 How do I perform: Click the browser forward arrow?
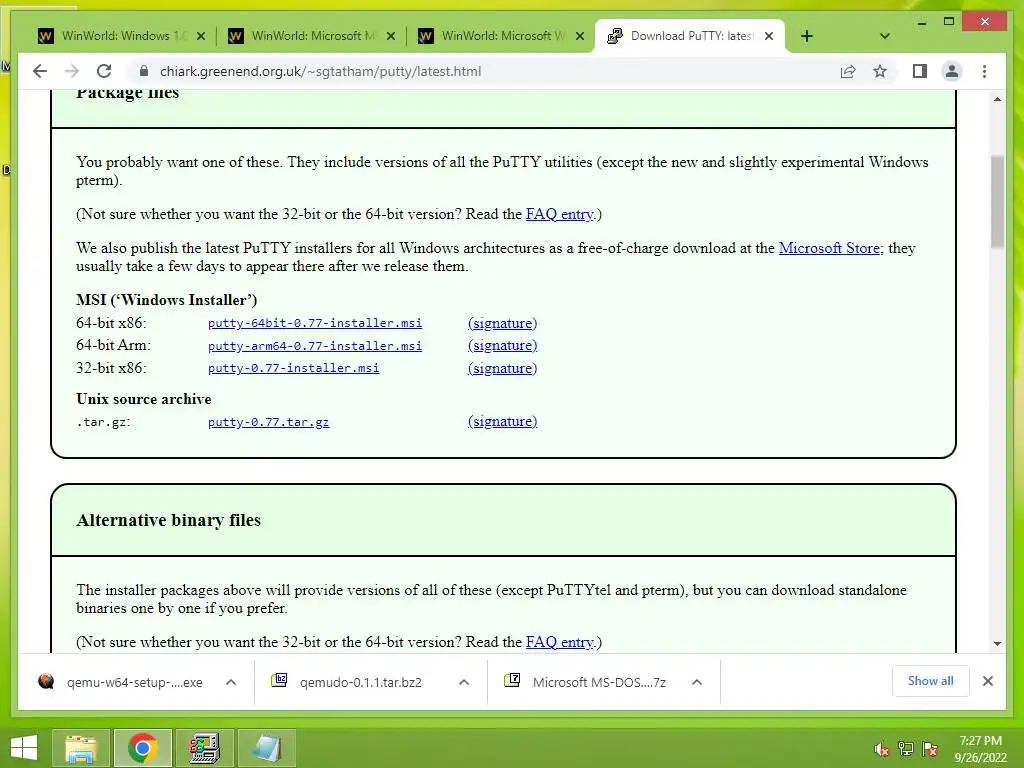72,71
